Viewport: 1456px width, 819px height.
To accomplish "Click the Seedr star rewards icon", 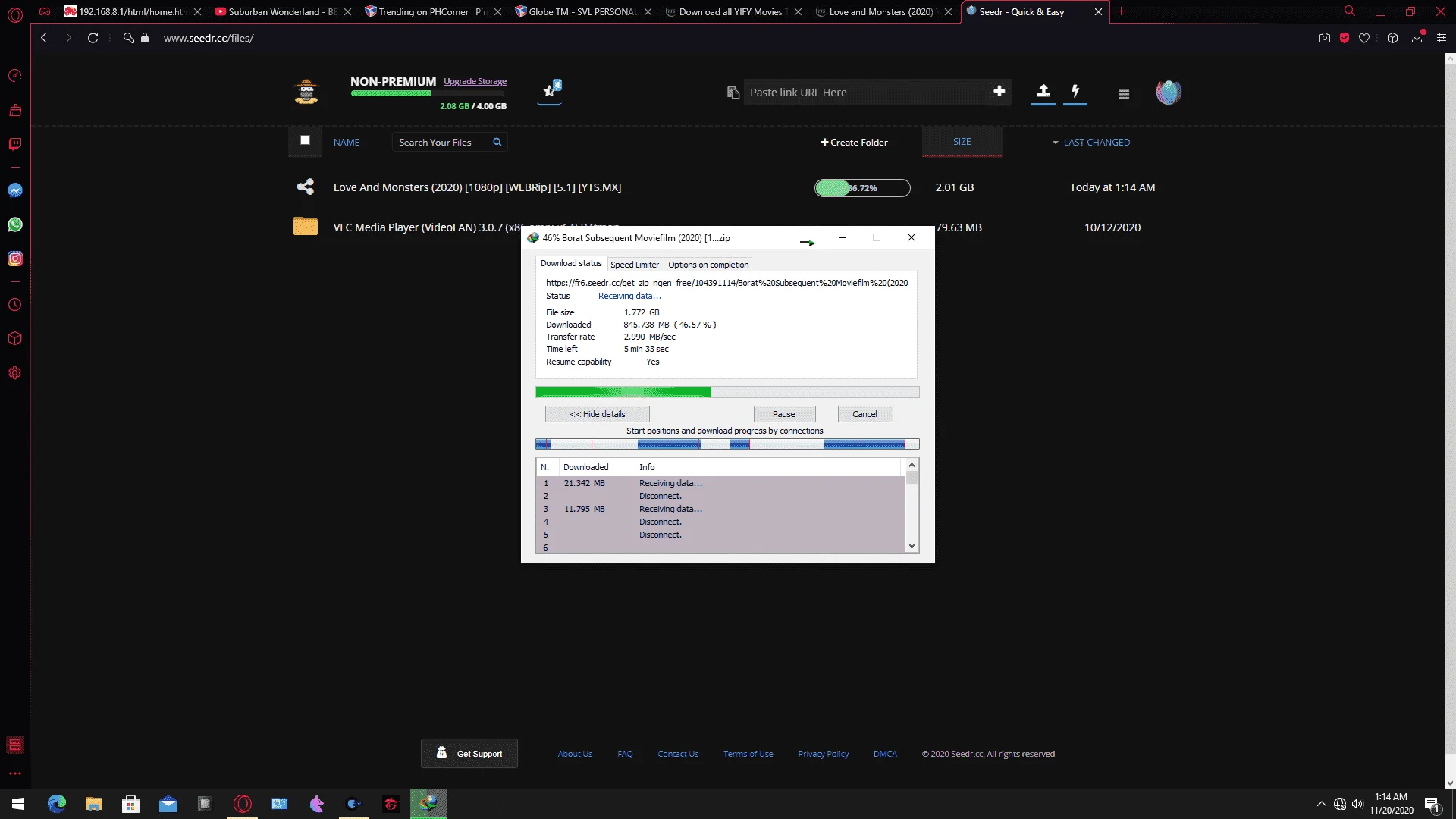I will pyautogui.click(x=551, y=91).
